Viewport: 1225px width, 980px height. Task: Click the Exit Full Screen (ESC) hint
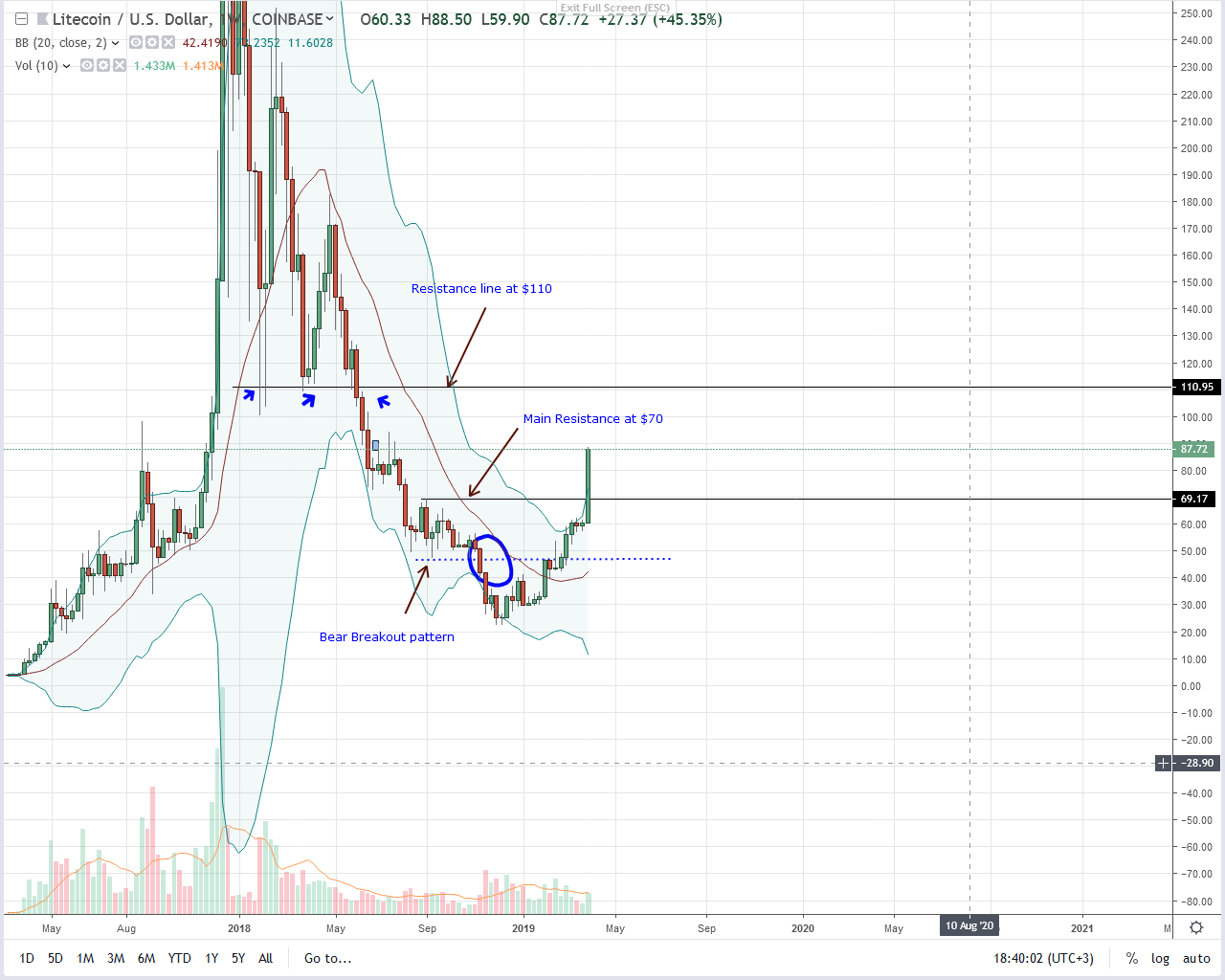click(x=615, y=8)
